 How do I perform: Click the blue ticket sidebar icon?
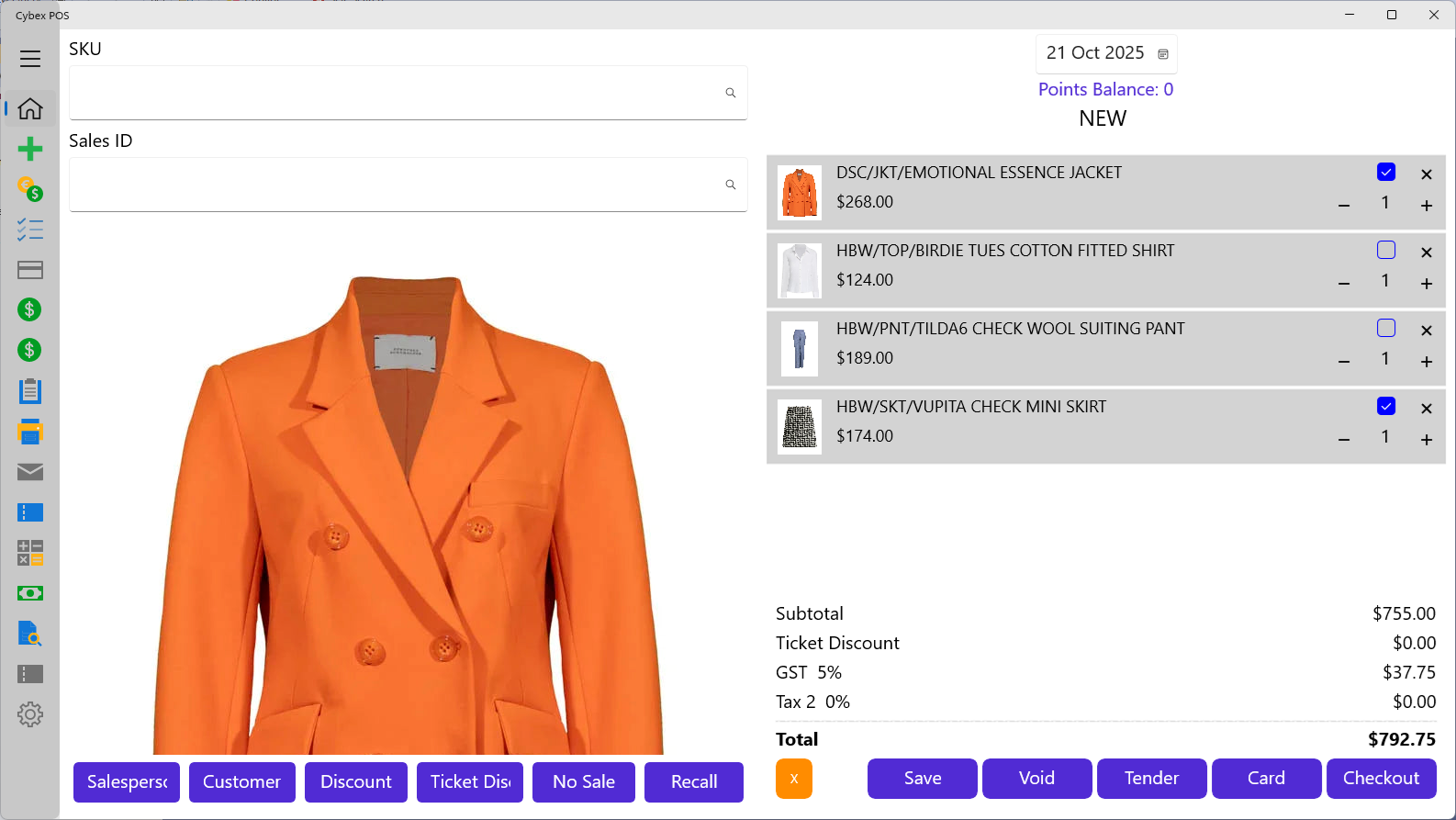[30, 512]
